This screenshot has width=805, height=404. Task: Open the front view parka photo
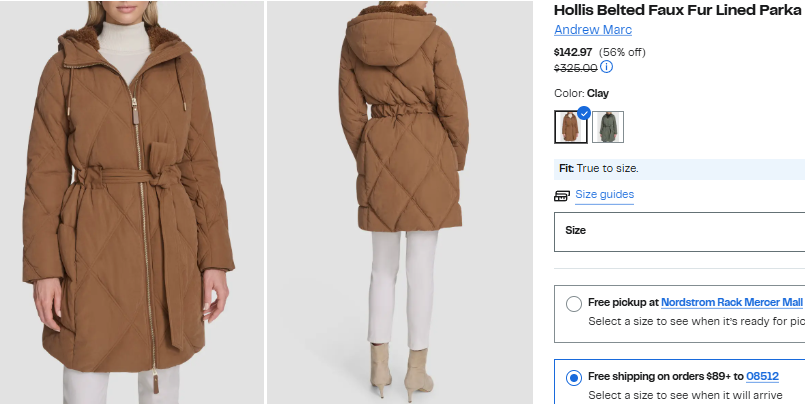pyautogui.click(x=132, y=202)
